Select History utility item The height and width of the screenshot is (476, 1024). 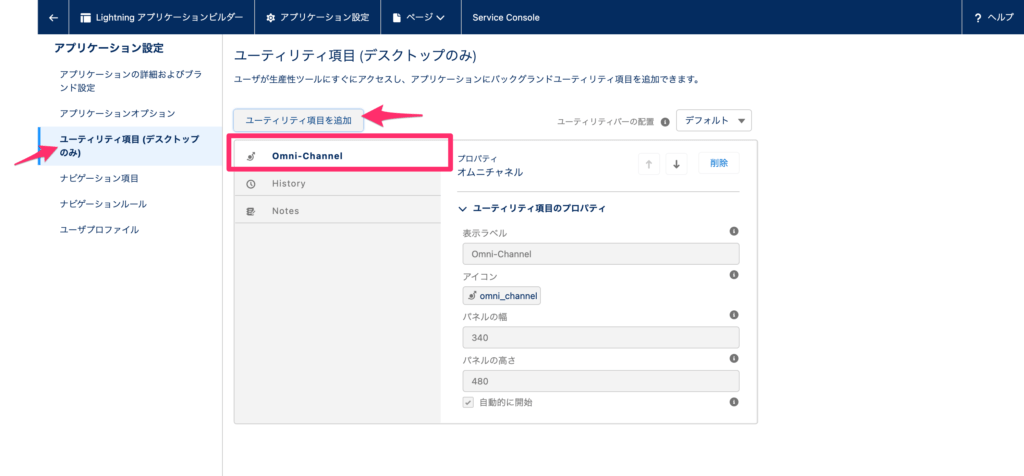coord(338,183)
